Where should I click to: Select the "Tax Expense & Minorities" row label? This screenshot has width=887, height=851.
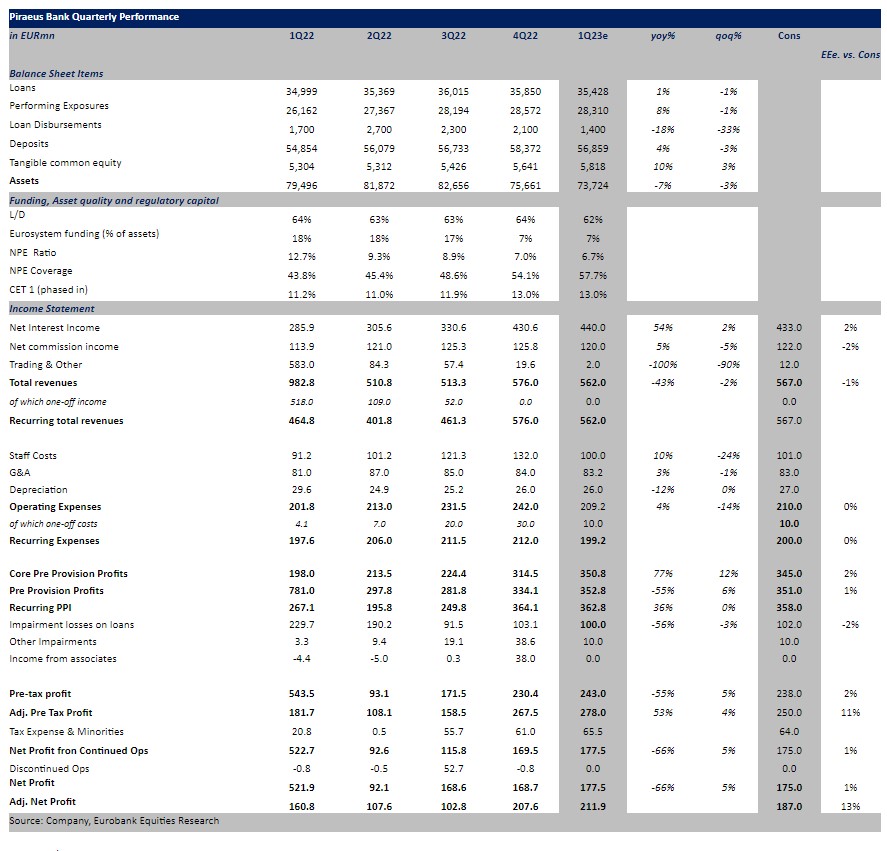(66, 732)
